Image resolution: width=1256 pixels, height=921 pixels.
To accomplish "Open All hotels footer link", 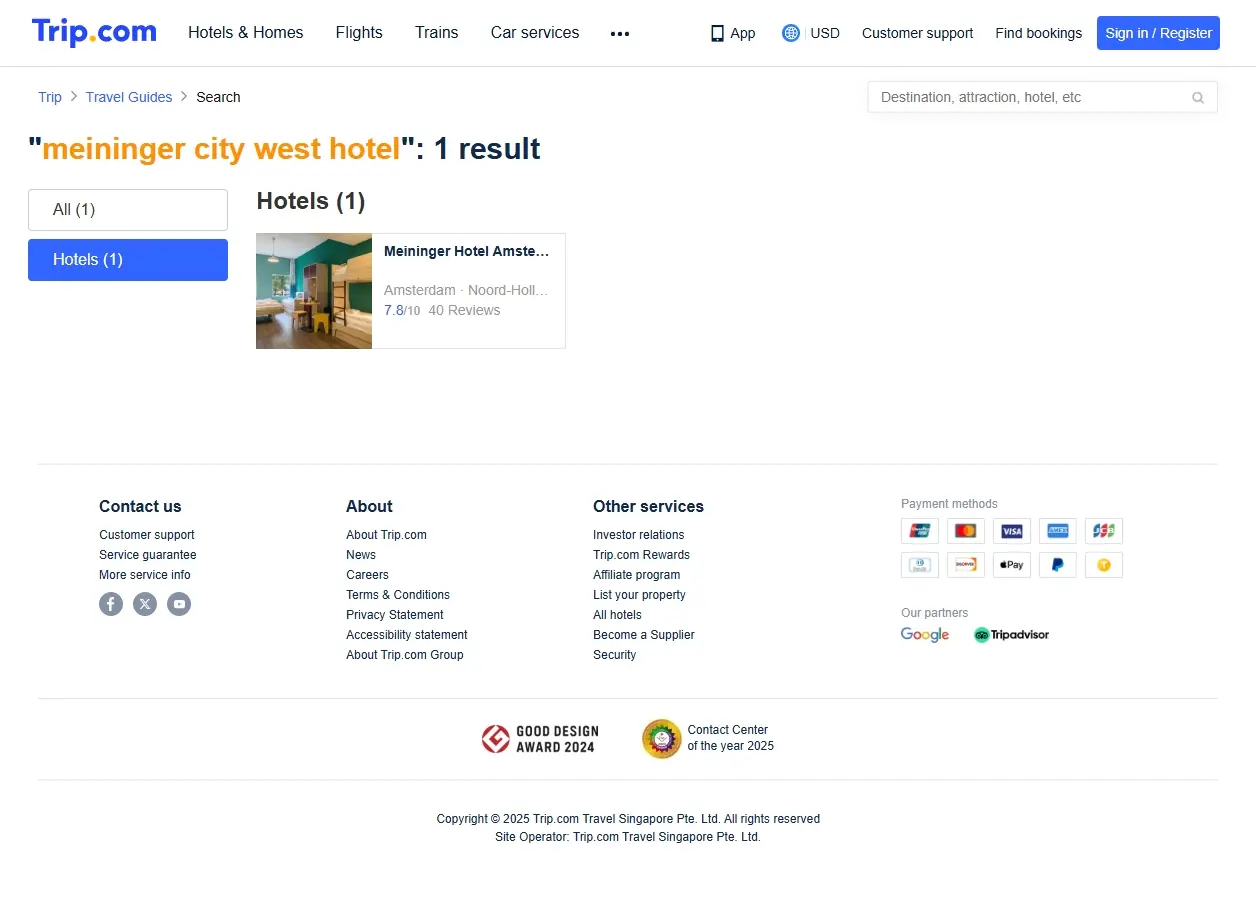I will tap(617, 615).
